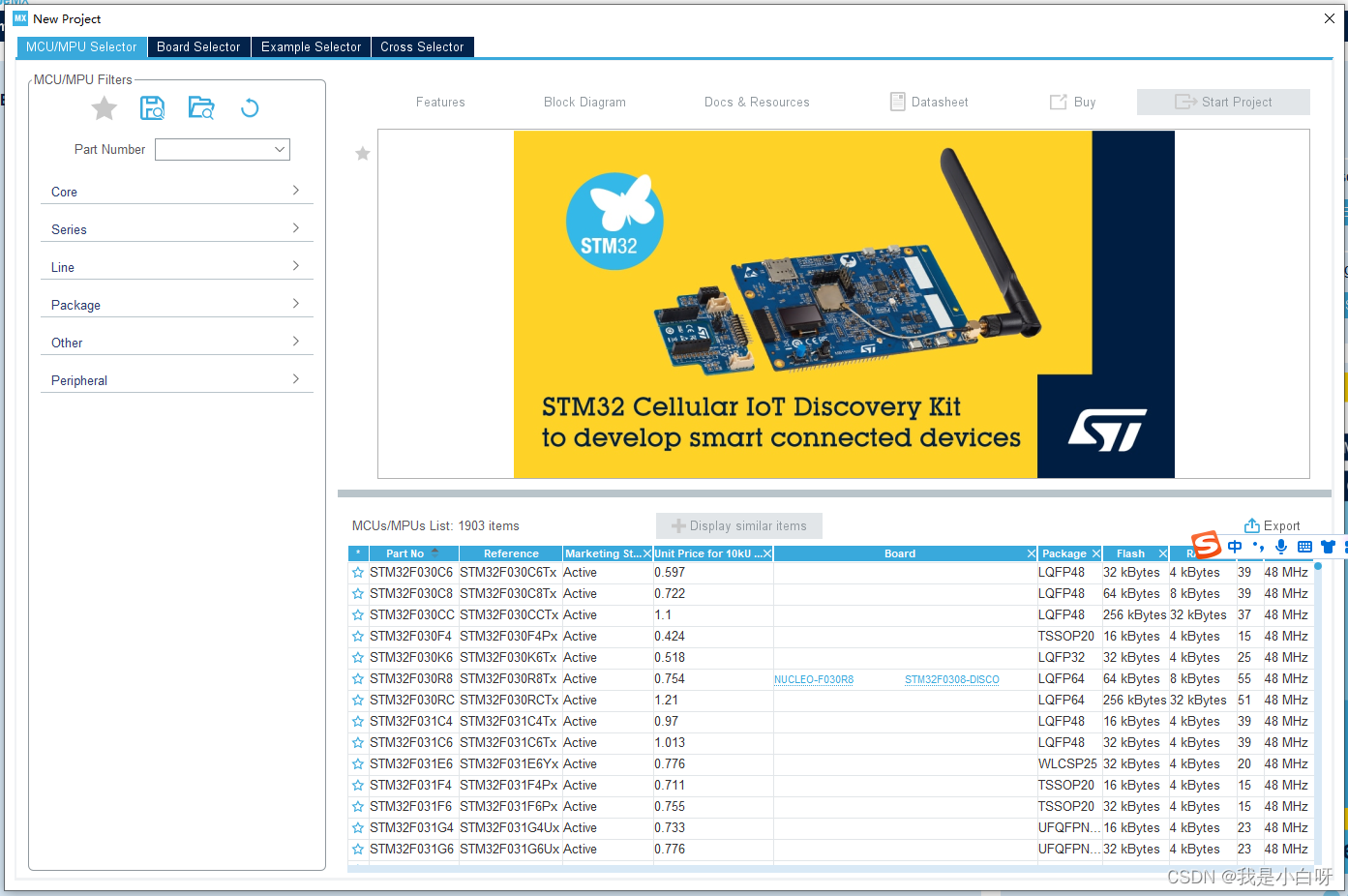Click the WLCSP25 package cell
Image resolution: width=1348 pixels, height=896 pixels.
click(1068, 764)
